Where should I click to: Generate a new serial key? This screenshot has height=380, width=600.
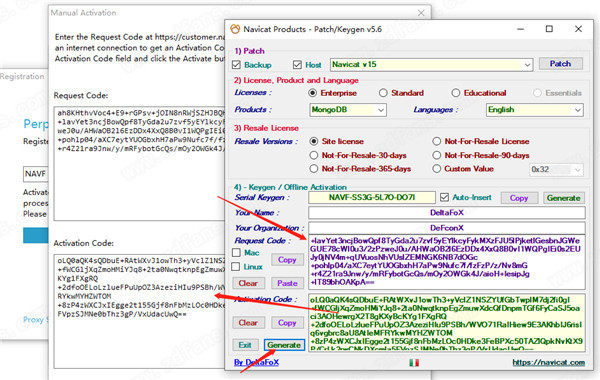click(564, 198)
